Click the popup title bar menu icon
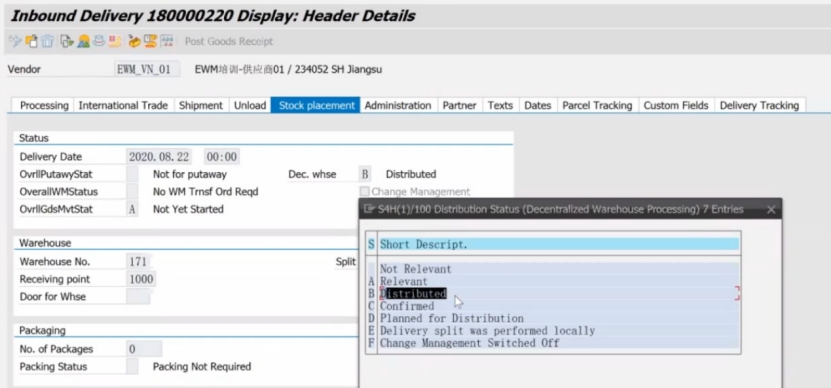The image size is (831, 388). (x=369, y=209)
